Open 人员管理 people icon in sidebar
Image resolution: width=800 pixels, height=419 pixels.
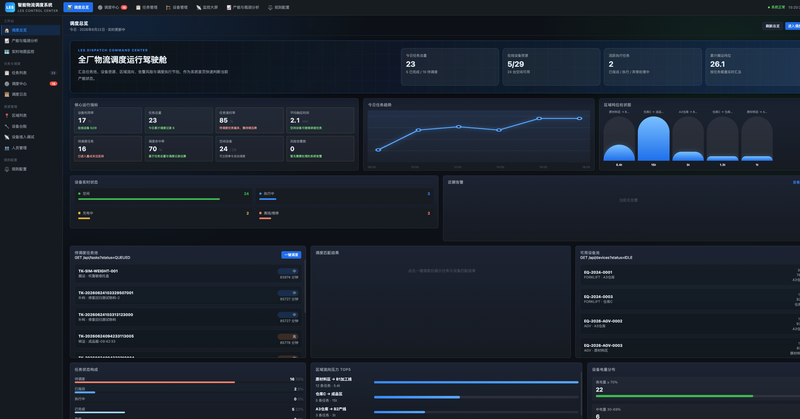[7, 148]
